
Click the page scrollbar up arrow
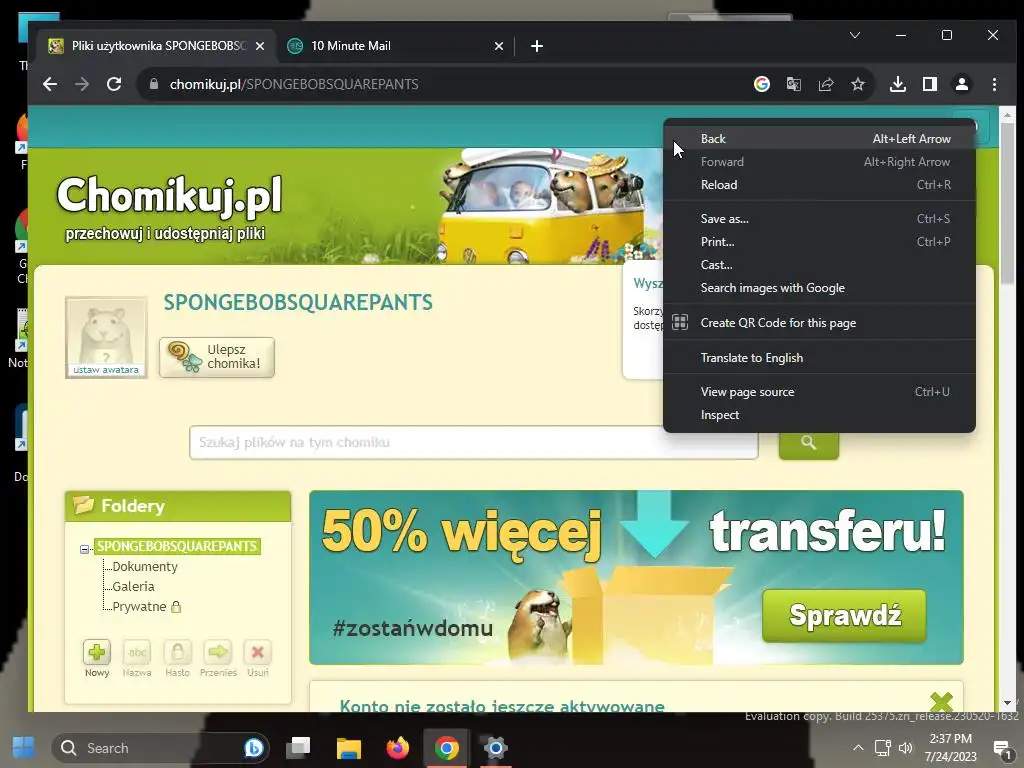point(1007,115)
